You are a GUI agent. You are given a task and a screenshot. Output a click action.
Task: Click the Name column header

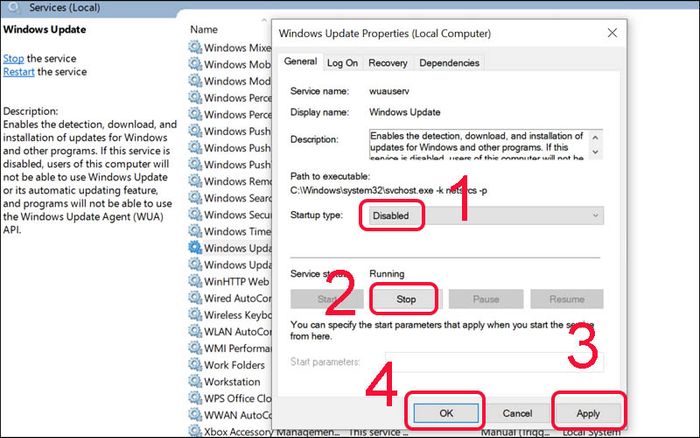point(204,29)
